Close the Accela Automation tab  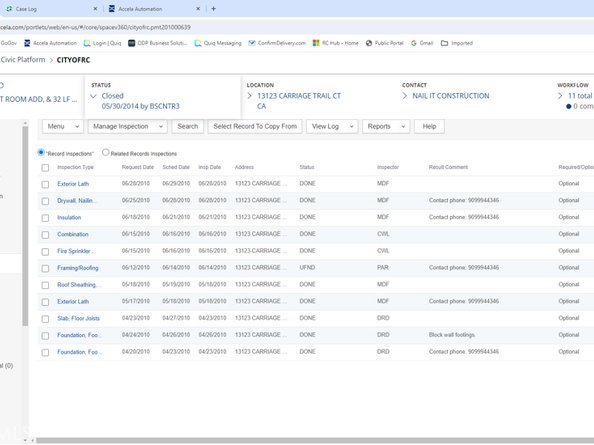click(x=198, y=9)
